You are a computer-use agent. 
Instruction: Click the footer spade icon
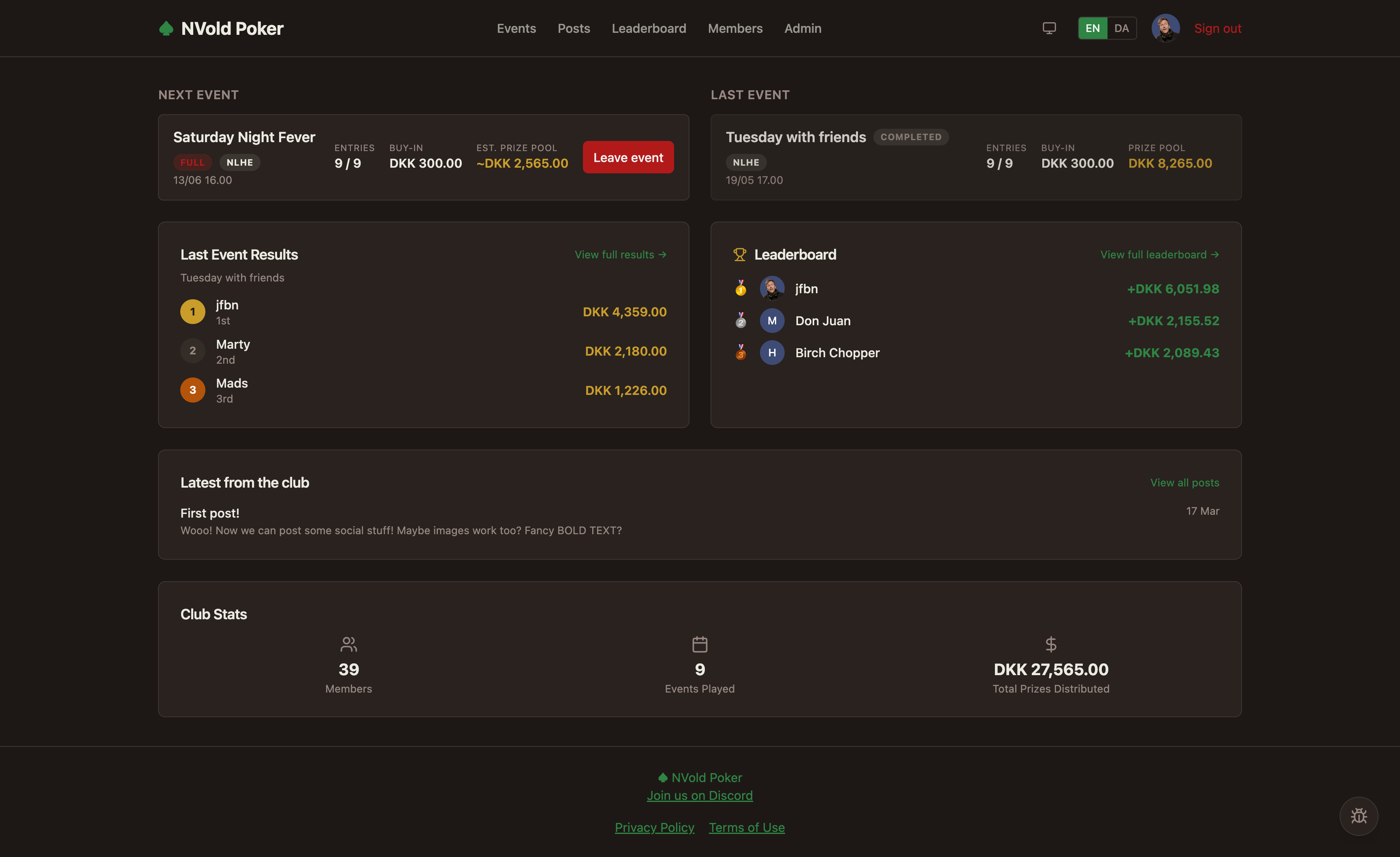coord(662,778)
